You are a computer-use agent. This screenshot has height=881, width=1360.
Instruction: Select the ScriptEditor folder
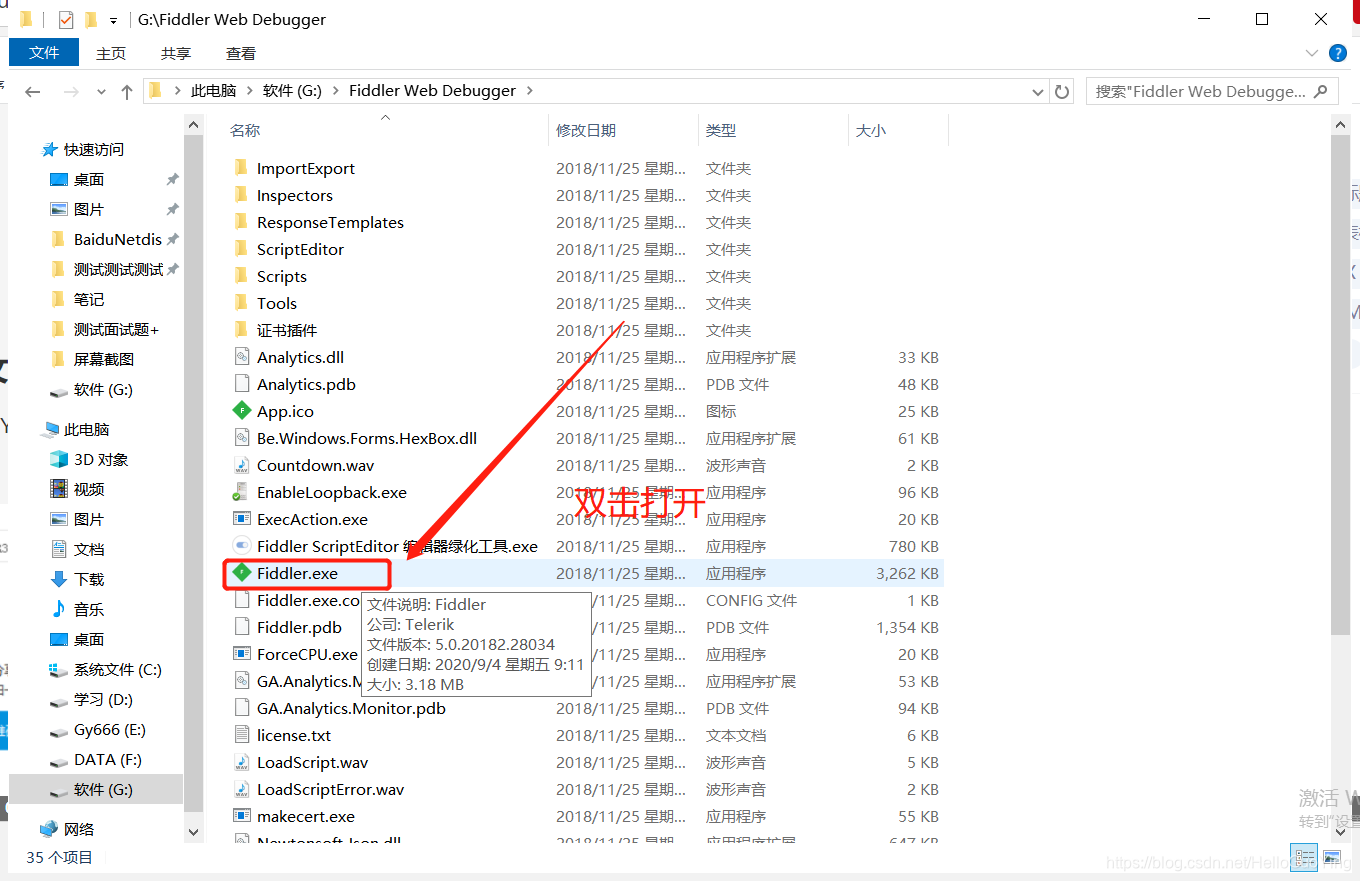tap(300, 249)
